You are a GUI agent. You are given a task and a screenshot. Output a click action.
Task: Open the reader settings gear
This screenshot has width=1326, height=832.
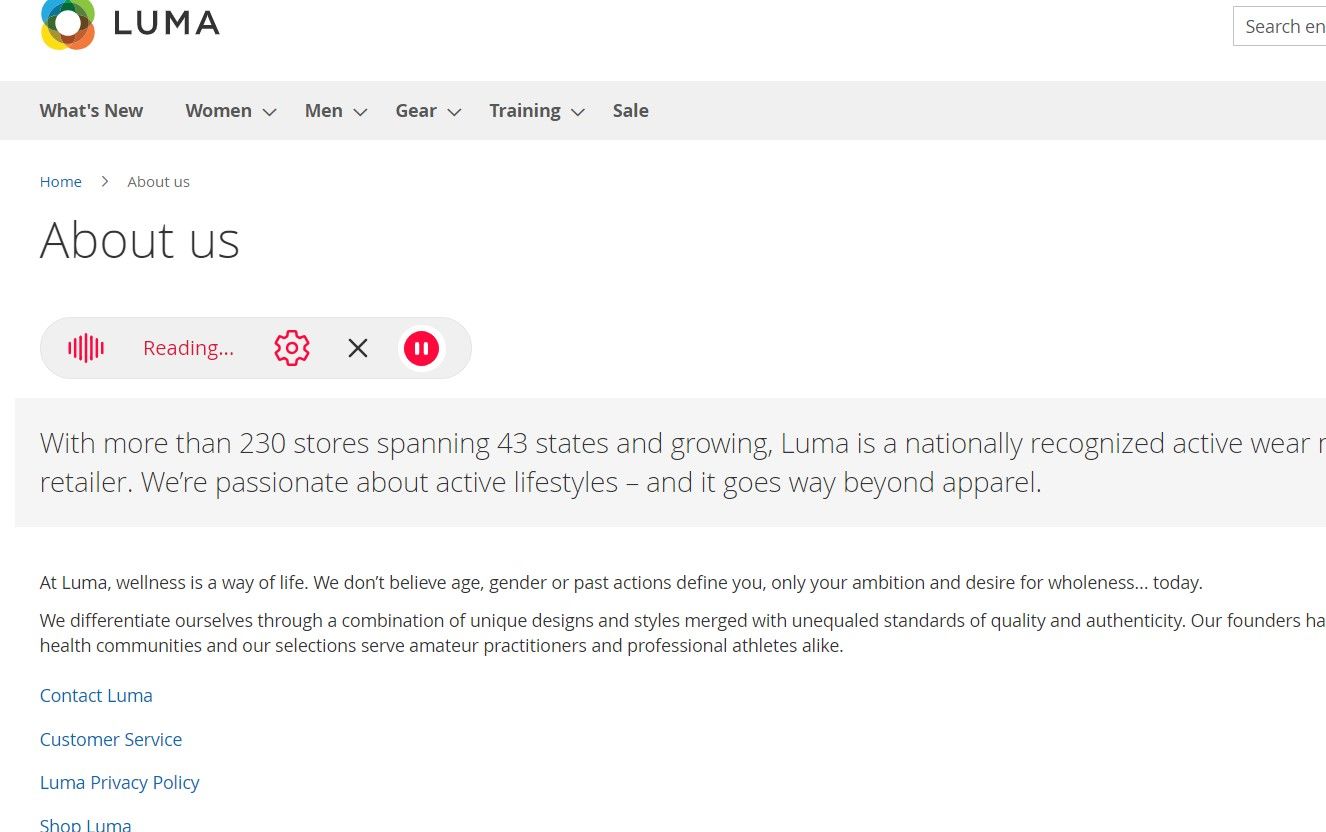[x=292, y=348]
